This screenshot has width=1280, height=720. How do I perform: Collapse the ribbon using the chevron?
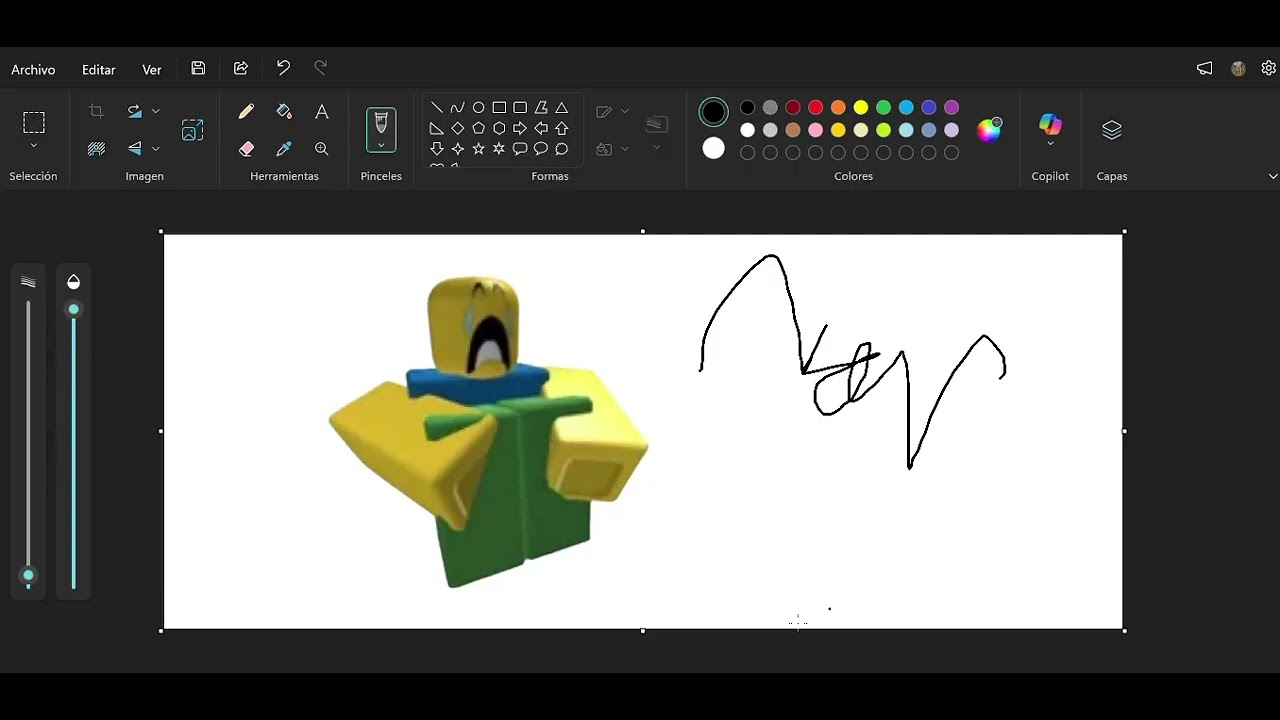tap(1272, 176)
